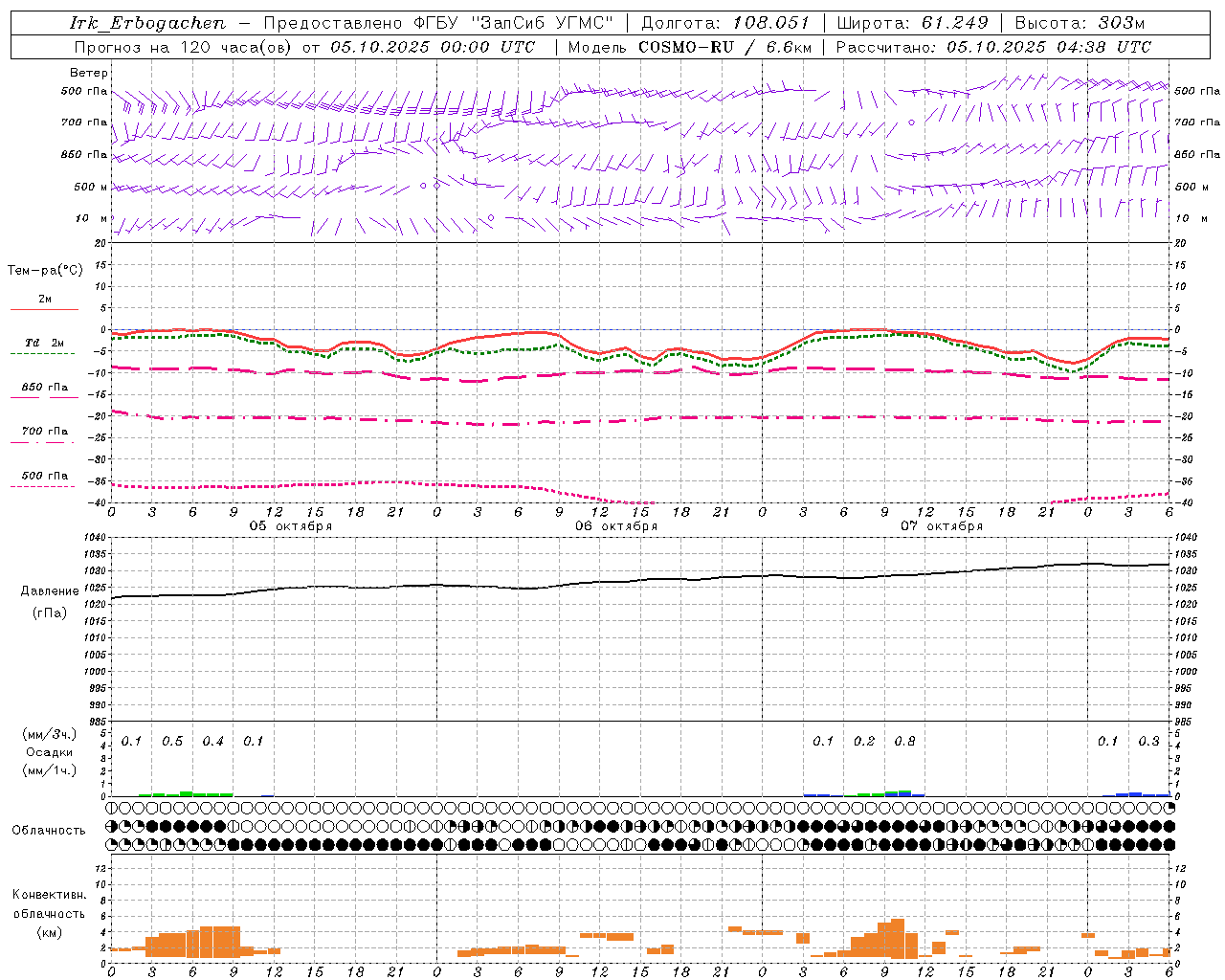Click the 500 гПа temperature legend entry

45,476
